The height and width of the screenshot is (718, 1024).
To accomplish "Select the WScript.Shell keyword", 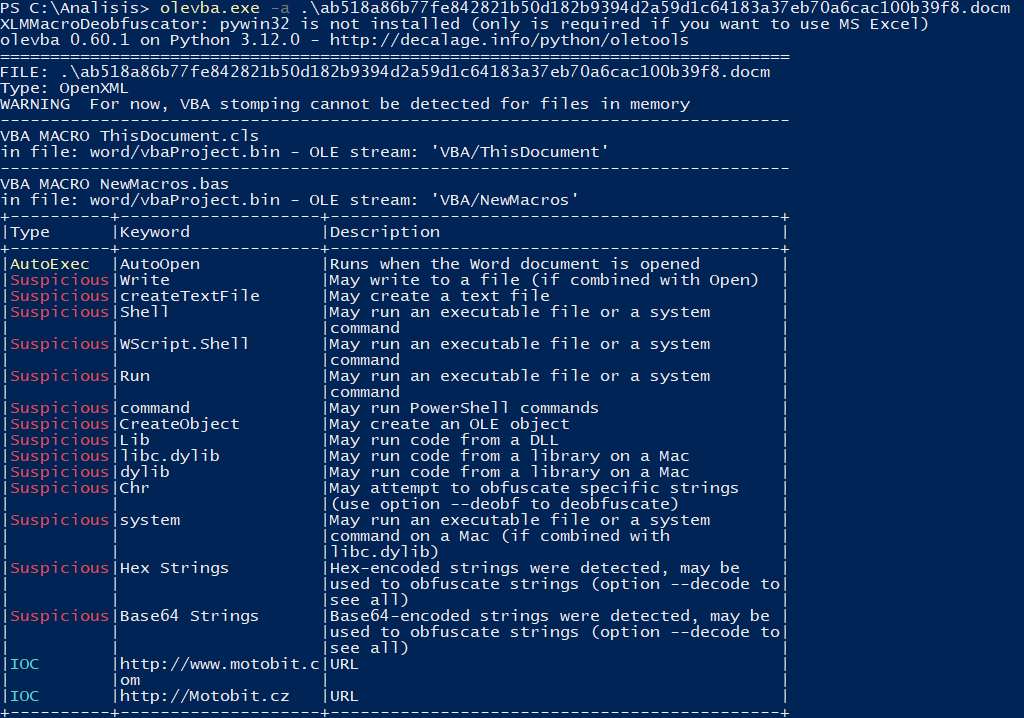I will tap(185, 344).
